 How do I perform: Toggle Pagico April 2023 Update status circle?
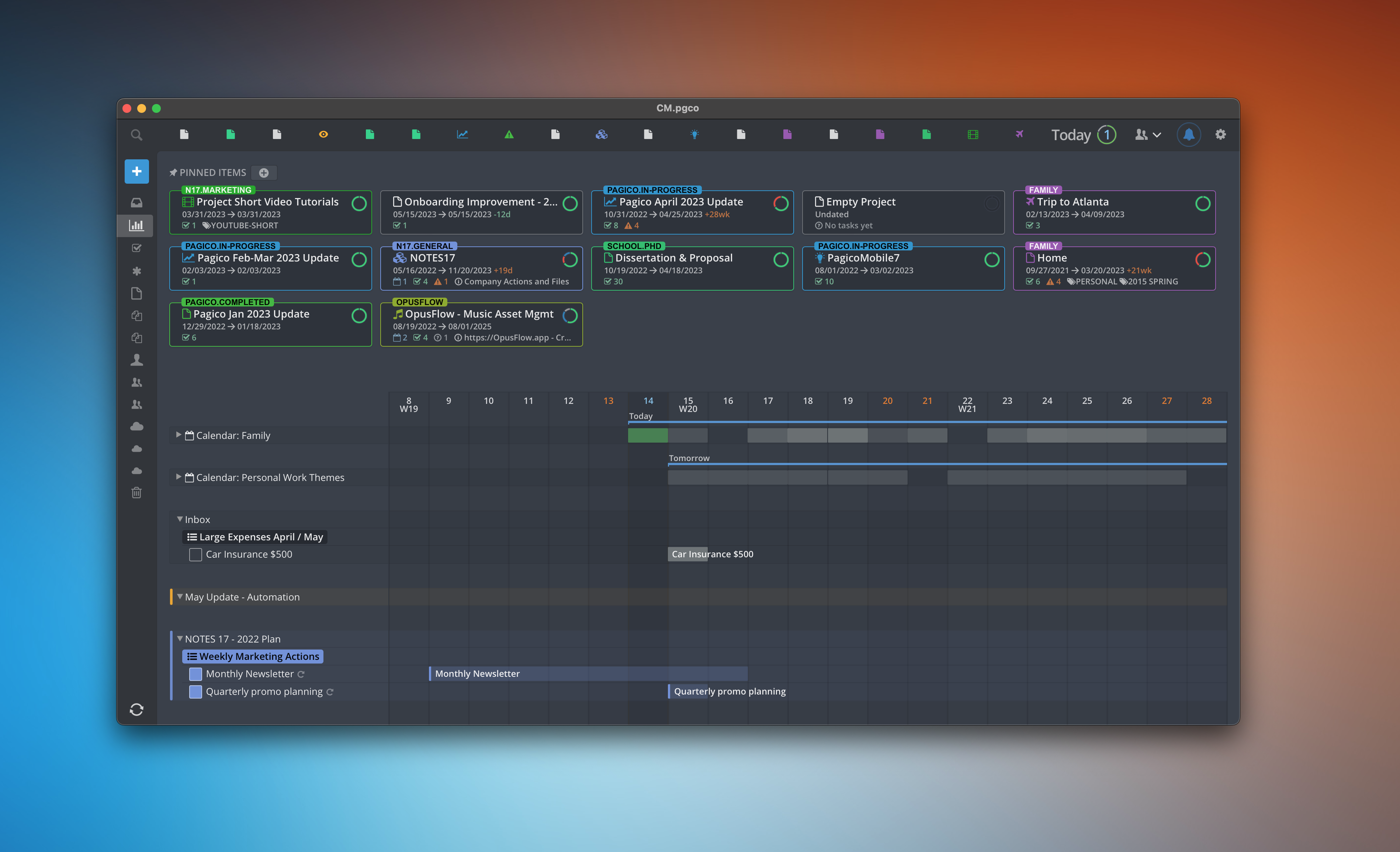point(781,203)
